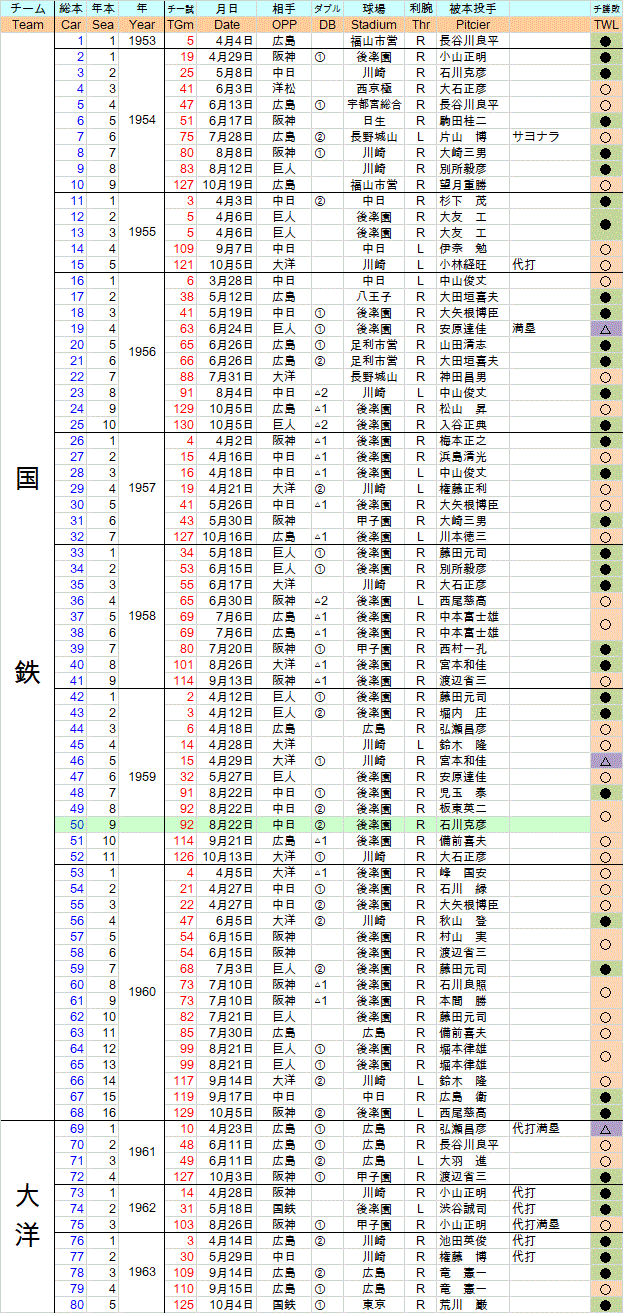Click the "Date" column header
Screen dimensions: 623x1313
tap(227, 25)
